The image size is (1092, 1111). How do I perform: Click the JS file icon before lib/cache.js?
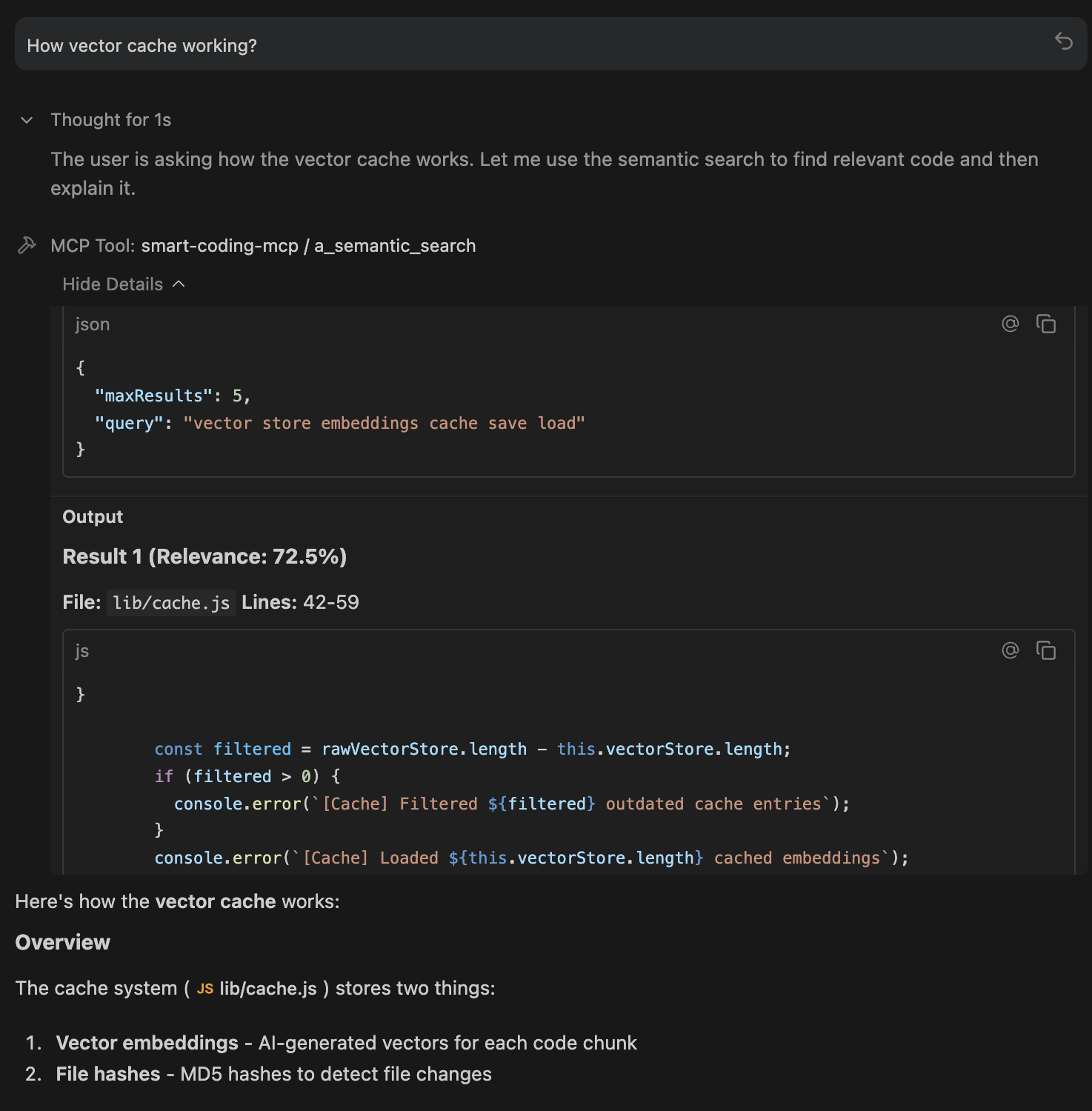tap(205, 989)
